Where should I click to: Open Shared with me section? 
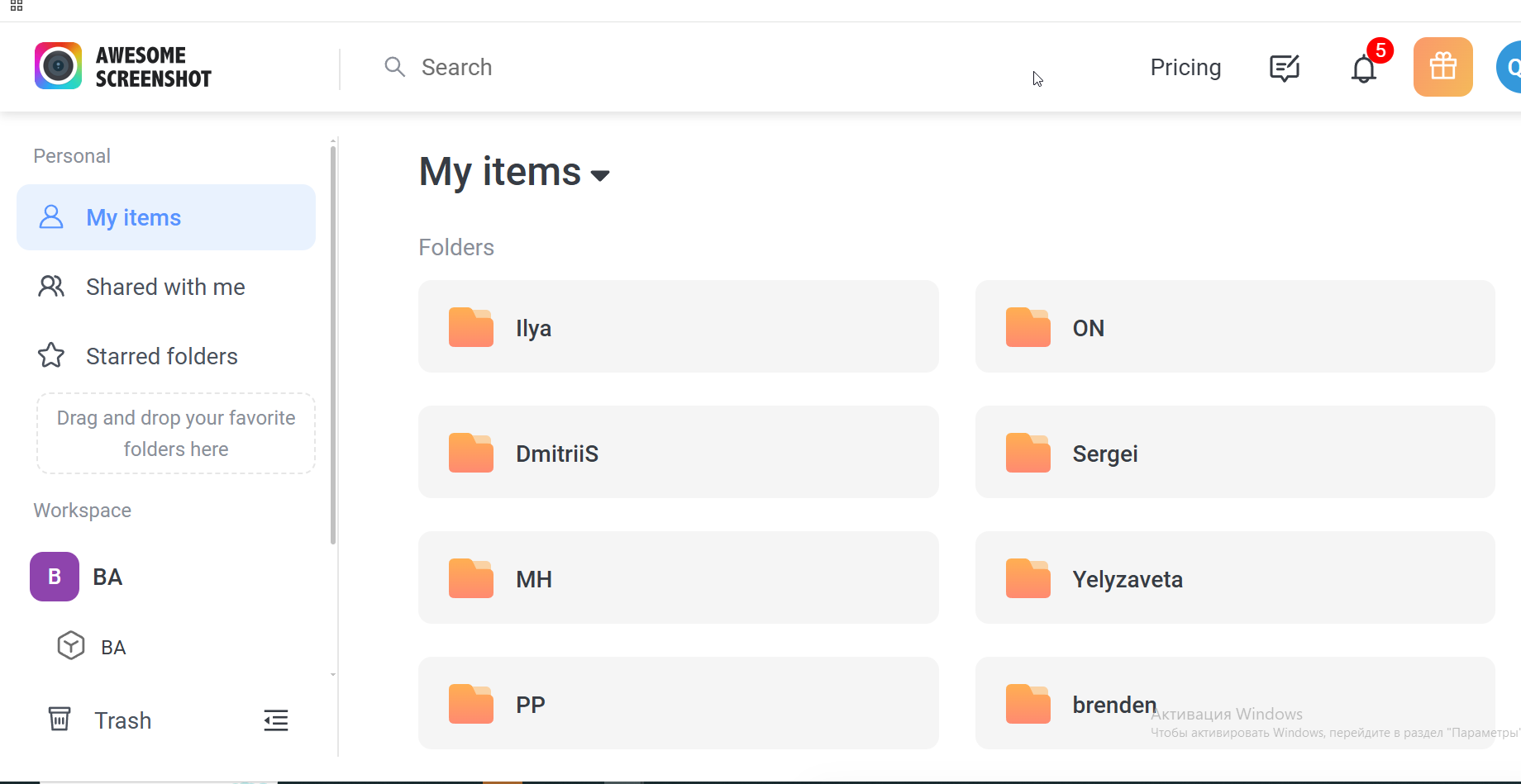click(x=165, y=287)
